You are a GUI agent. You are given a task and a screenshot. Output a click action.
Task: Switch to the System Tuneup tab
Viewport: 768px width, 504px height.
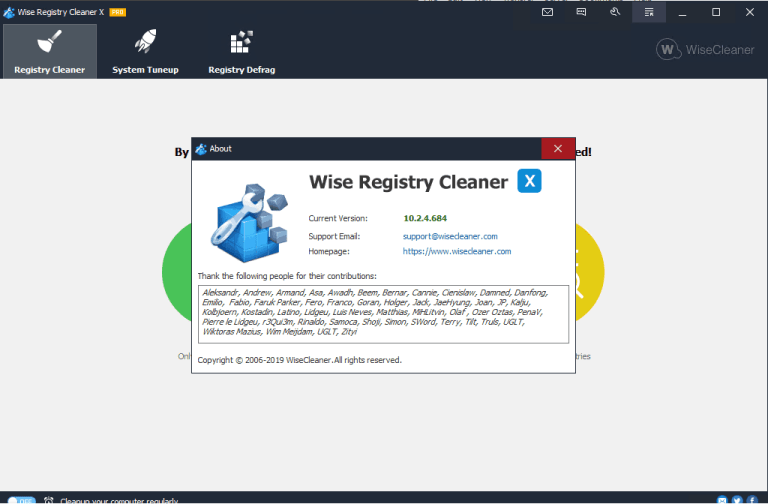tap(145, 51)
